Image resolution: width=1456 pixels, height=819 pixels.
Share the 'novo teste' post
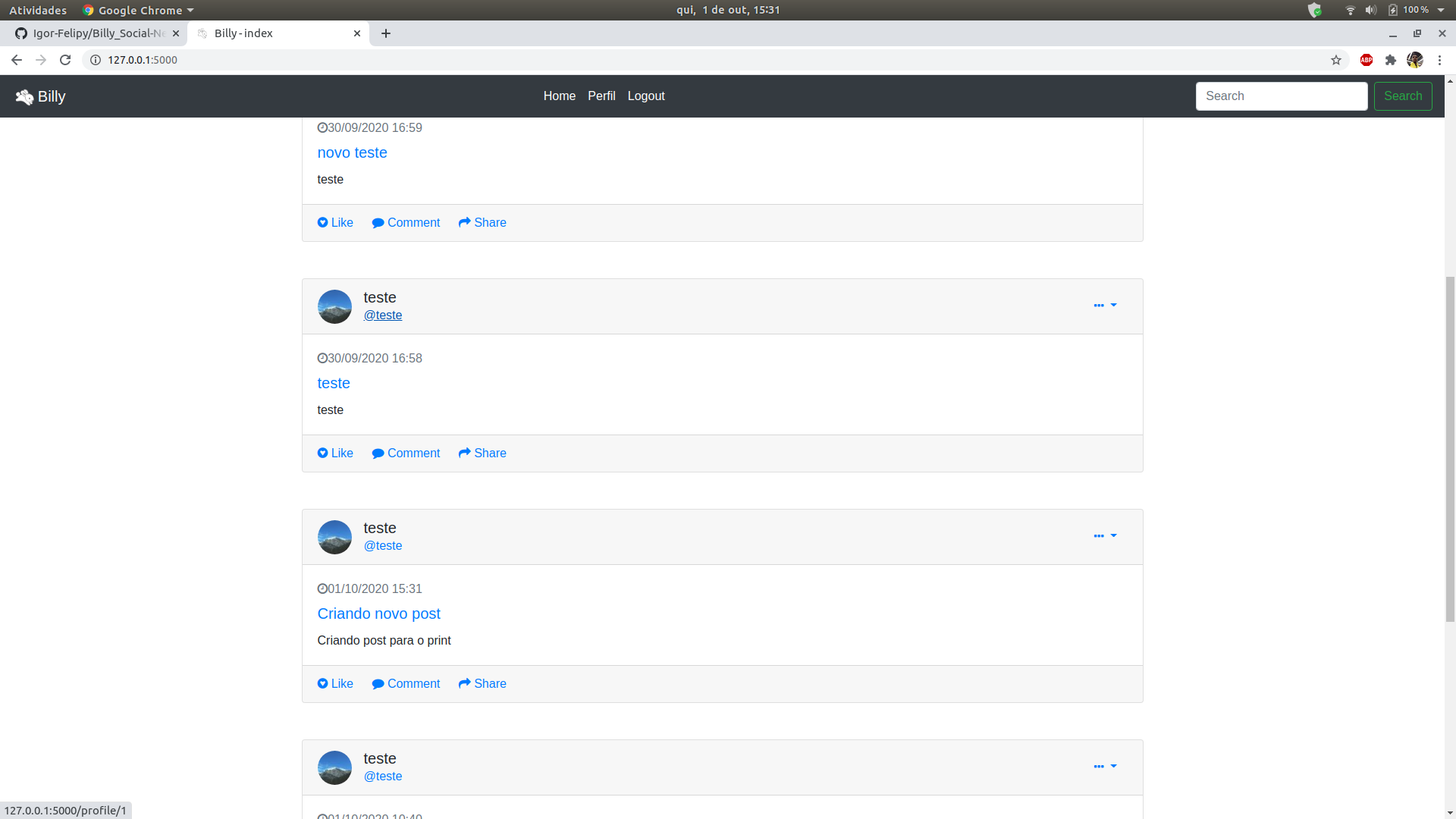click(x=482, y=223)
